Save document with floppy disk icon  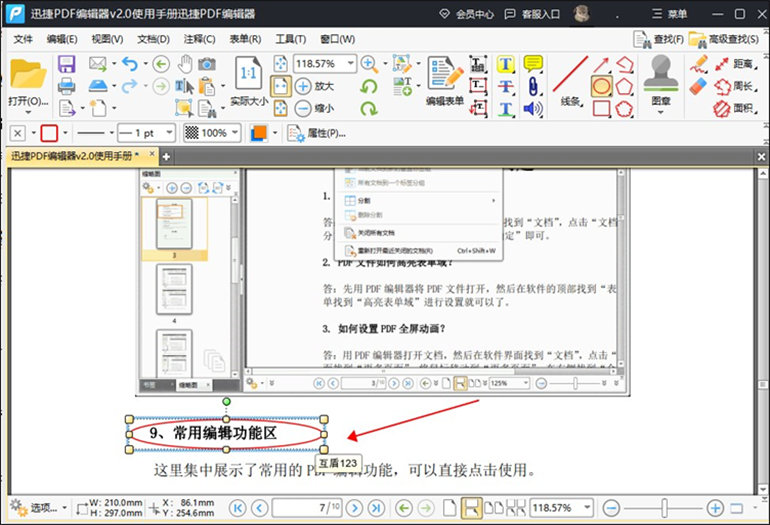coord(66,64)
